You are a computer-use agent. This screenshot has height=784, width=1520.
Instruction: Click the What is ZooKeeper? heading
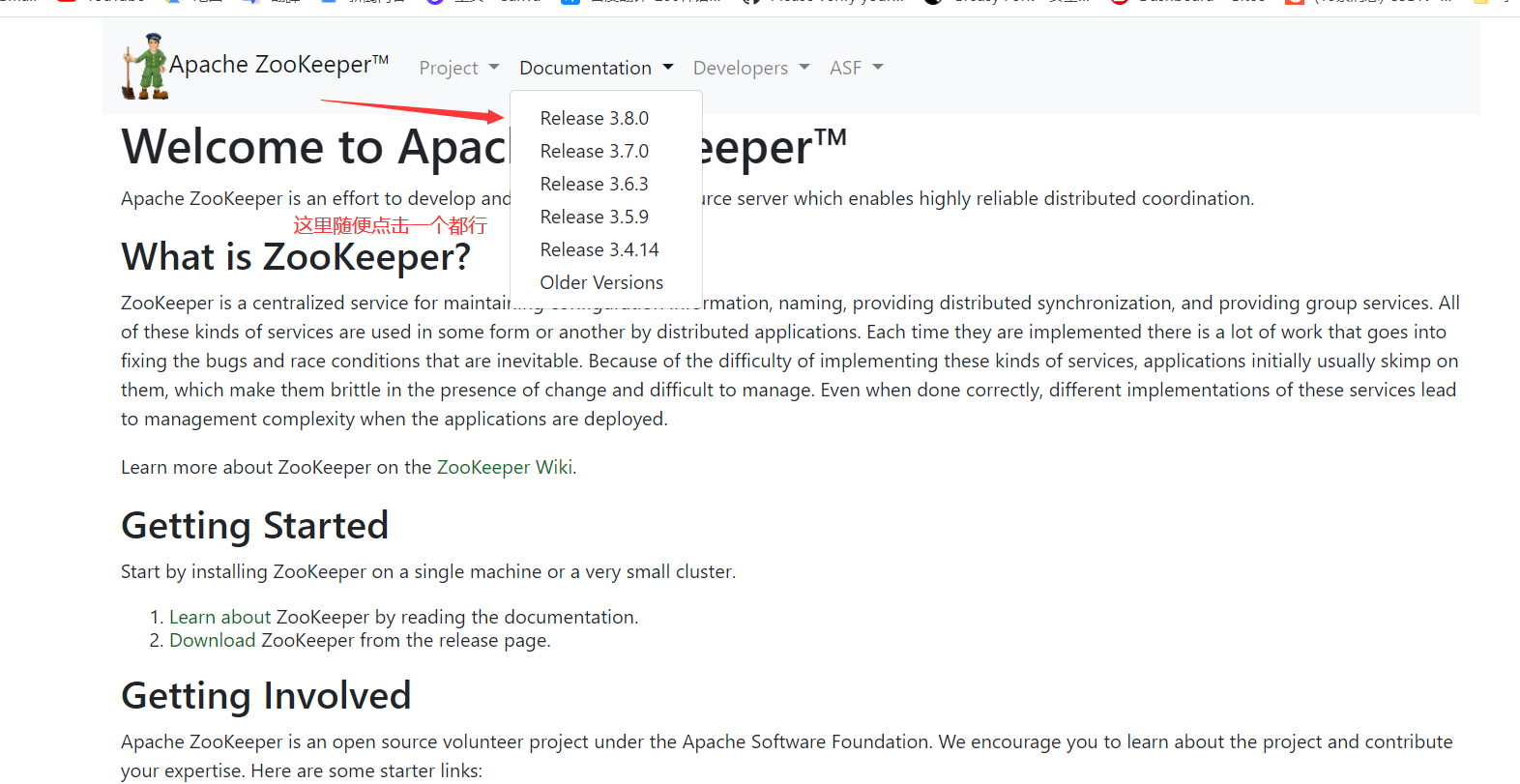(296, 257)
